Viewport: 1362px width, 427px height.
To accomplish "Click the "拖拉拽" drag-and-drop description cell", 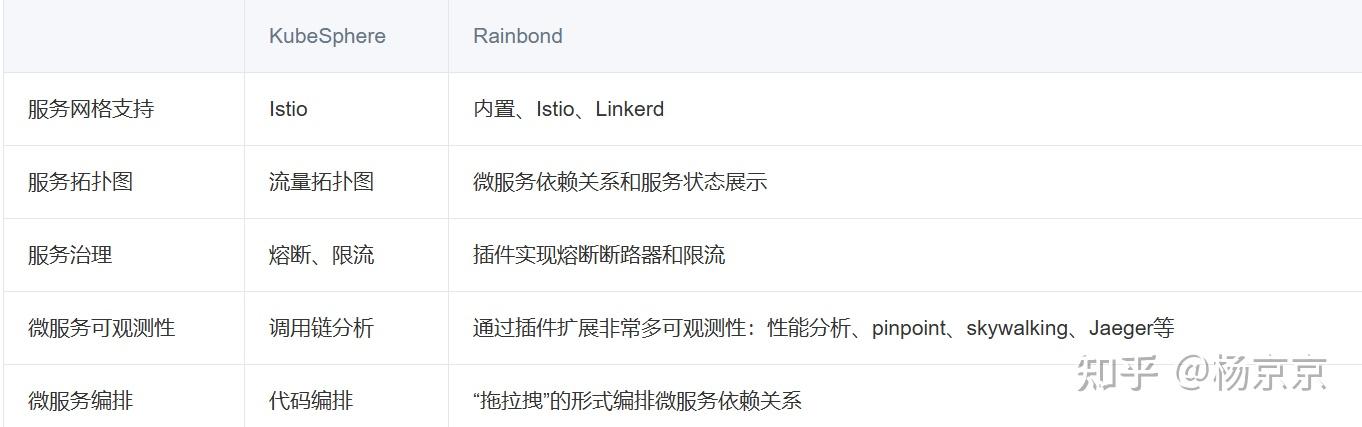I will click(x=637, y=401).
